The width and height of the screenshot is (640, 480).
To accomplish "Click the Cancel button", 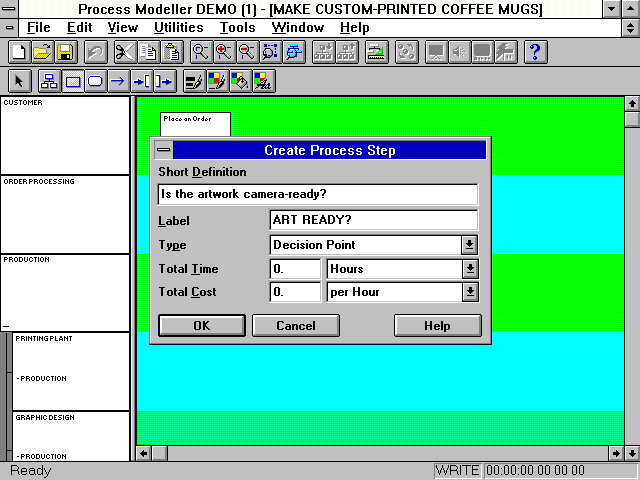I will [x=296, y=326].
